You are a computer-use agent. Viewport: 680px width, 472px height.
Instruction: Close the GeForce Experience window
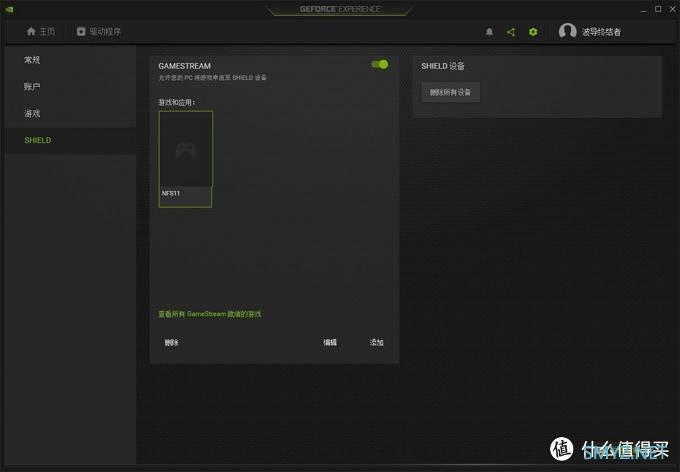coord(673,9)
